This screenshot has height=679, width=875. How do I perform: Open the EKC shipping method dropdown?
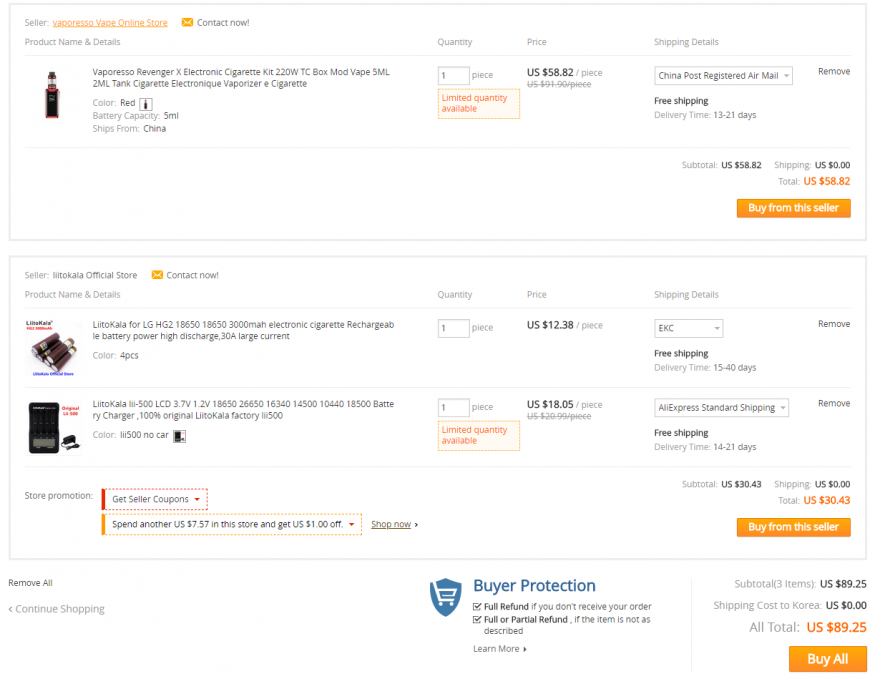(689, 329)
